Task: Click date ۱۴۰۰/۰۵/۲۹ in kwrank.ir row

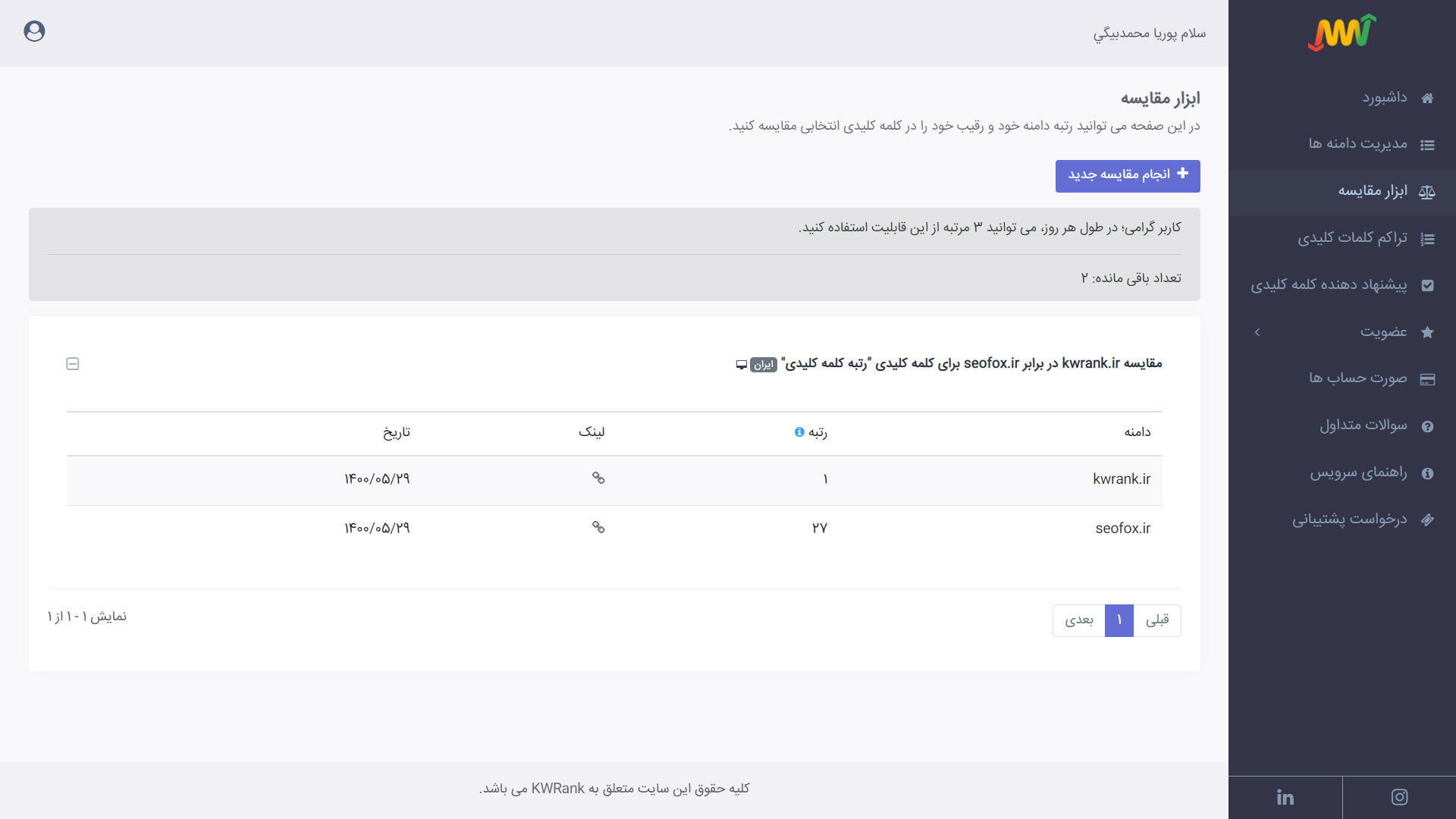Action: (377, 479)
